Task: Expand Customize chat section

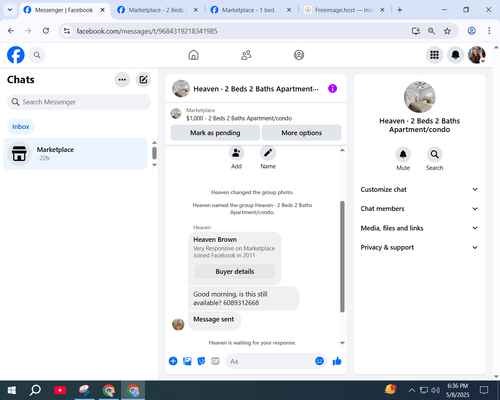Action: (419, 189)
